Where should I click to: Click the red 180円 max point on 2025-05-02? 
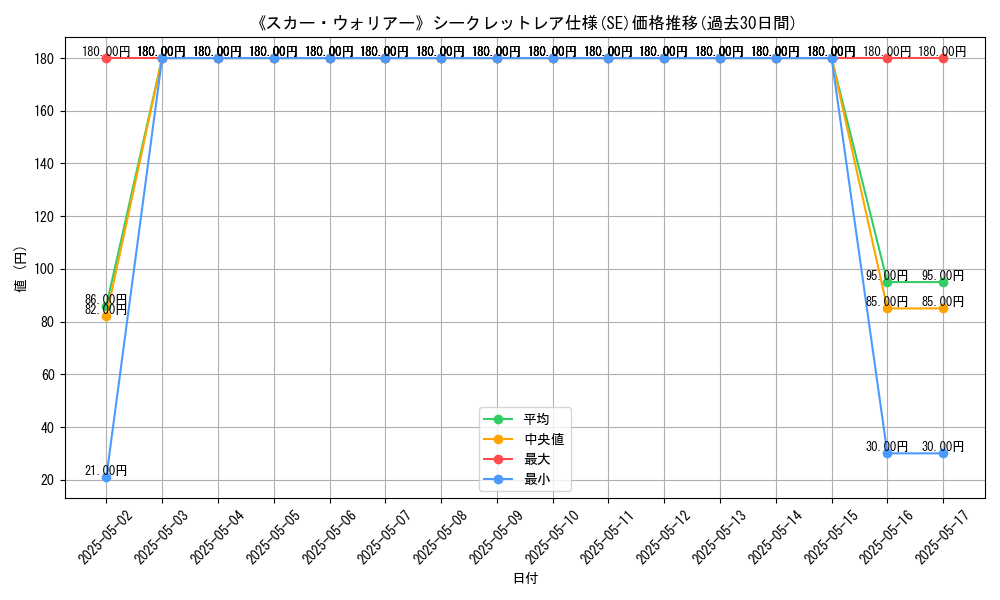click(107, 59)
